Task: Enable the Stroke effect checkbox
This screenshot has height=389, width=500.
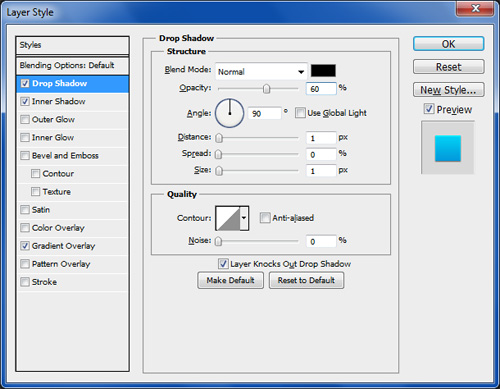Action: pyautogui.click(x=25, y=282)
